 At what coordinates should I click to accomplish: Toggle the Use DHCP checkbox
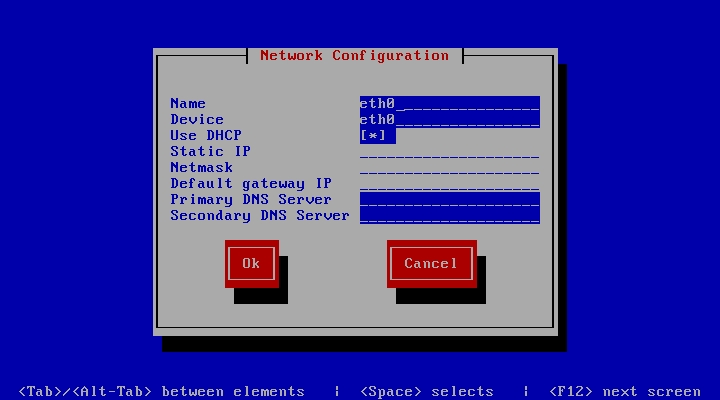377,136
